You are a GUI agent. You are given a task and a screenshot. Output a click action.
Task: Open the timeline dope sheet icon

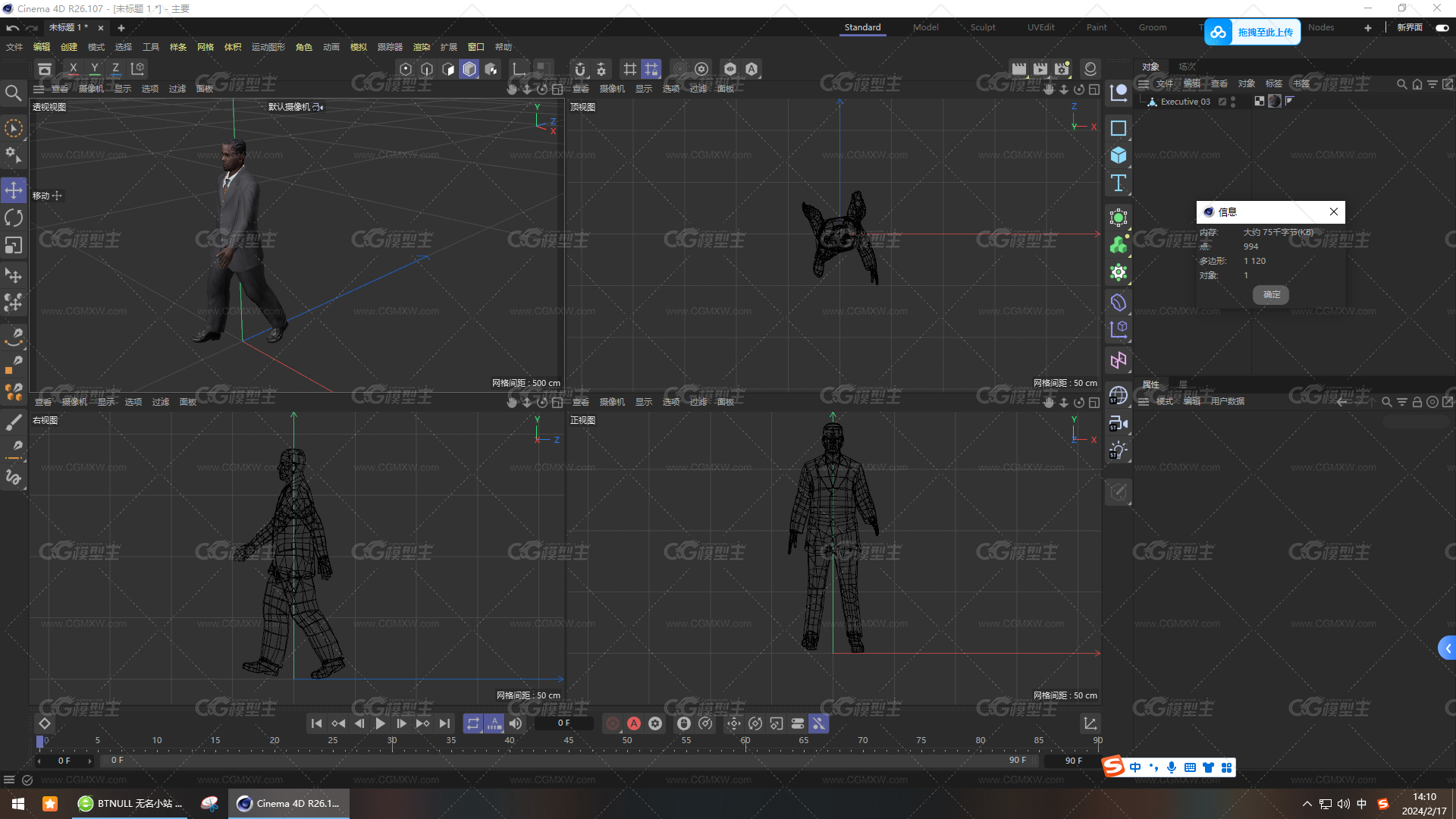pos(1090,723)
